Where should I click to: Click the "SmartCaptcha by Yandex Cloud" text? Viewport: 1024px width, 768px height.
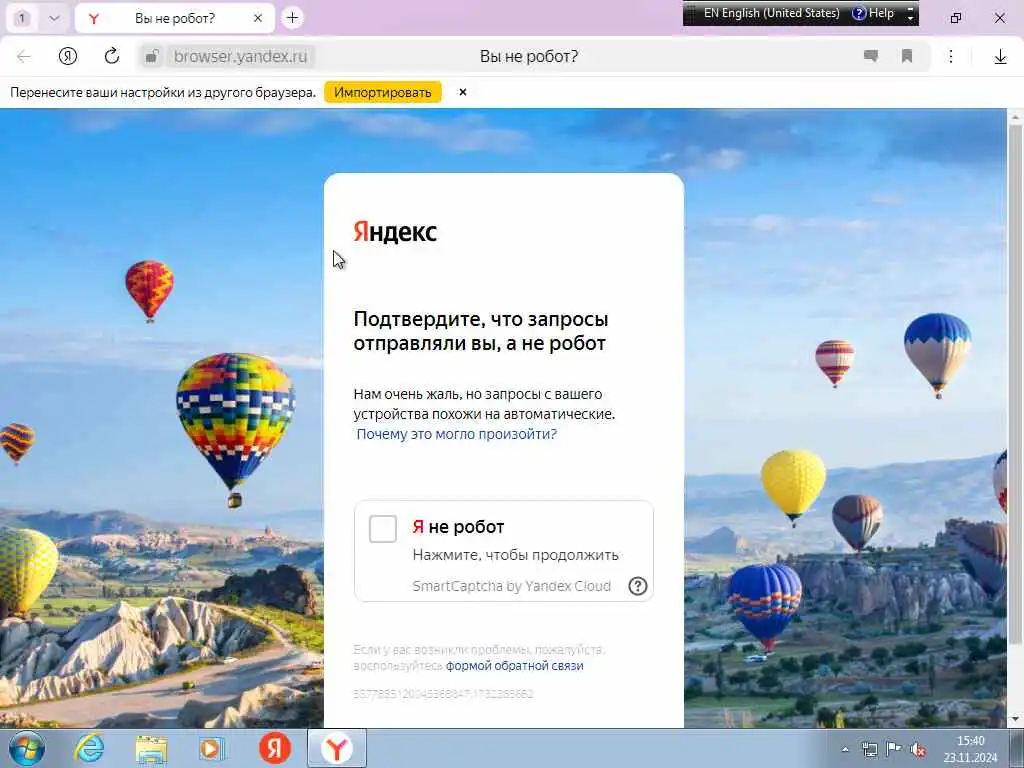point(511,586)
